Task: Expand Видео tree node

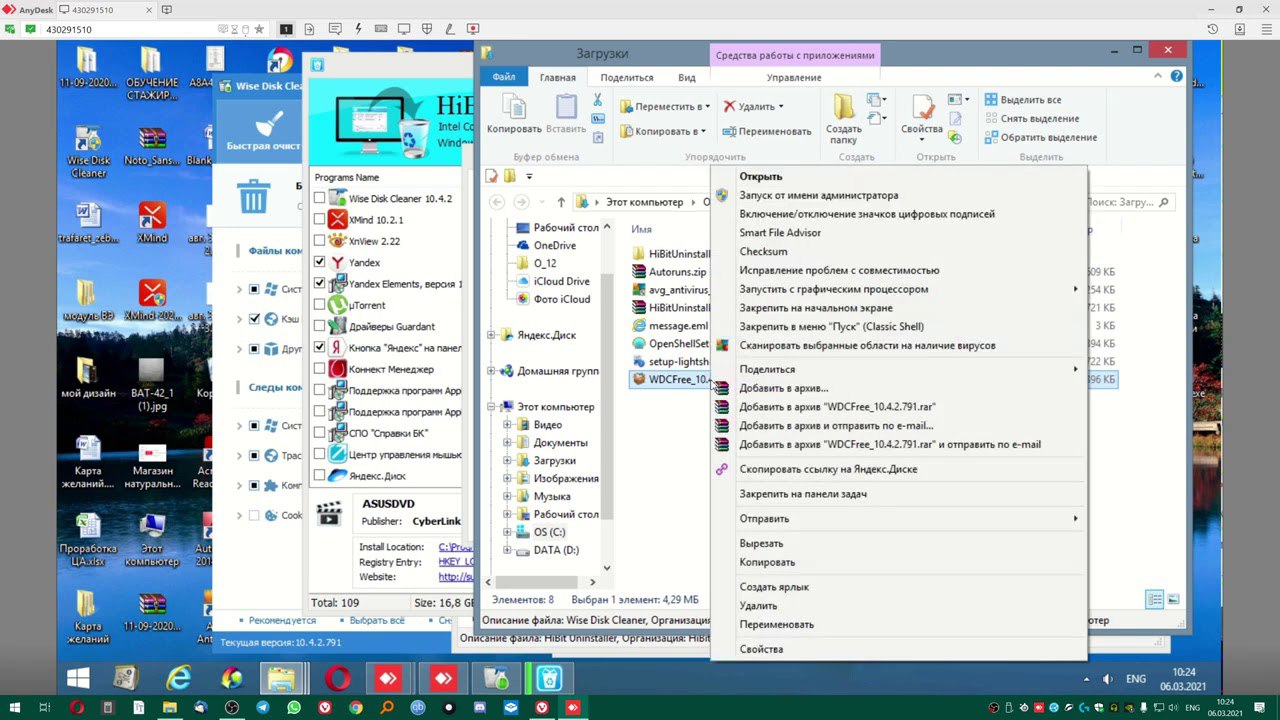Action: pos(507,425)
